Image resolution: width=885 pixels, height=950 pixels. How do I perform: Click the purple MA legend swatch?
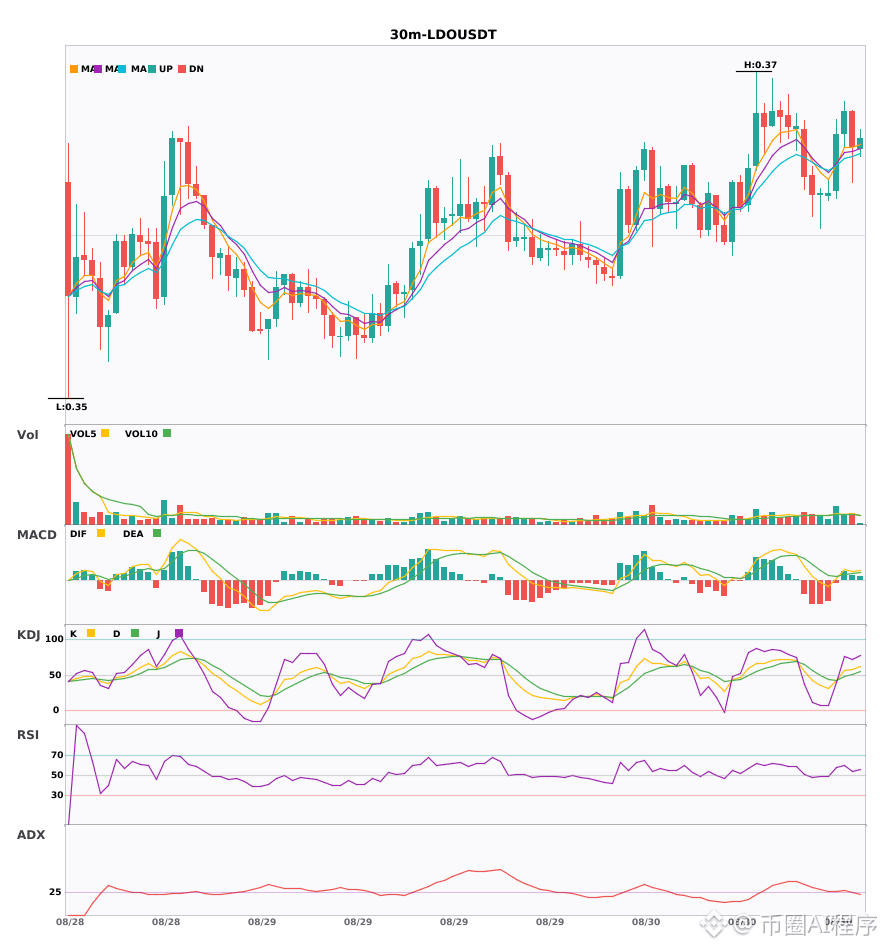(x=98, y=69)
